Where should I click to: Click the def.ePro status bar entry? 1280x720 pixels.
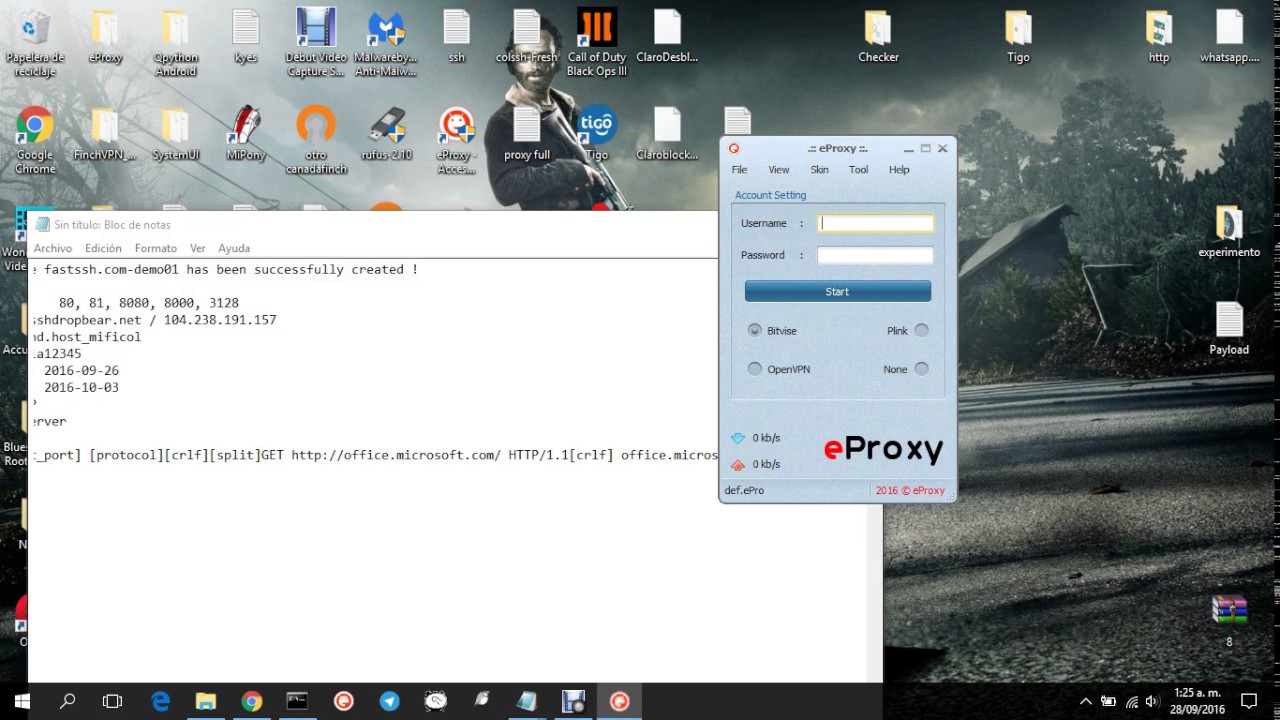pos(744,491)
